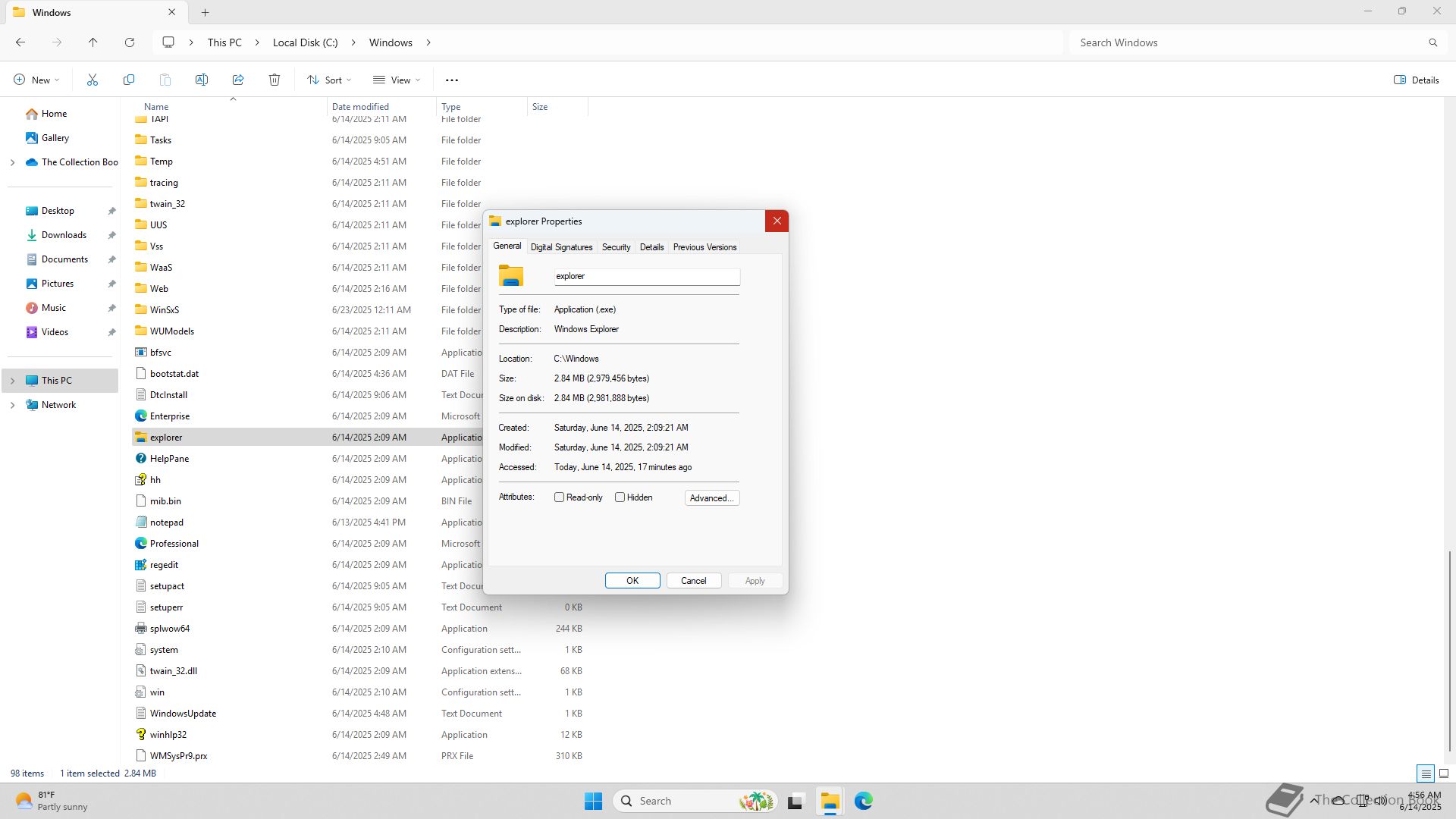Screen dimensions: 1456x819
Task: Refresh the current folder view
Action: point(130,42)
